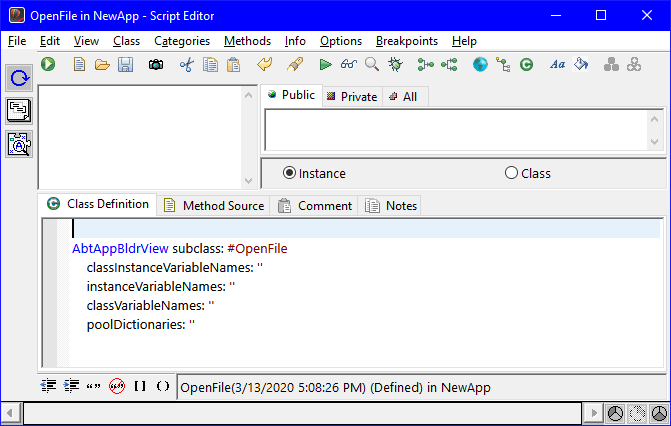Select the Instance radio button
The height and width of the screenshot is (426, 671).
[x=289, y=173]
